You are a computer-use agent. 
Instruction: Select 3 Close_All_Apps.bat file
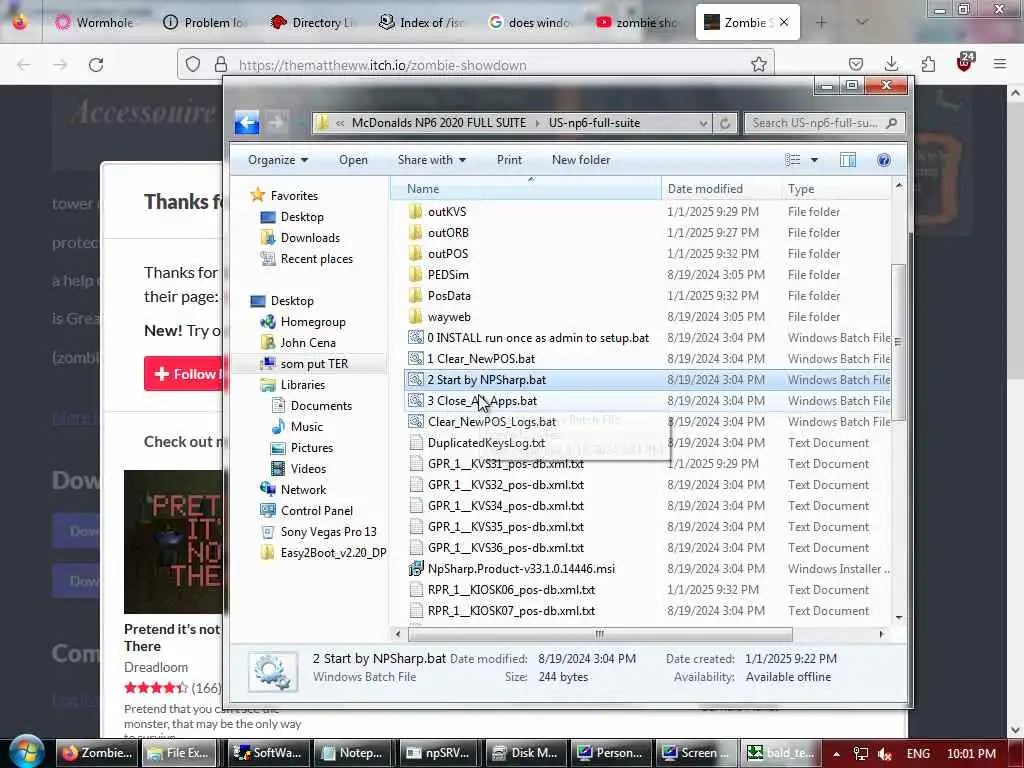point(482,401)
